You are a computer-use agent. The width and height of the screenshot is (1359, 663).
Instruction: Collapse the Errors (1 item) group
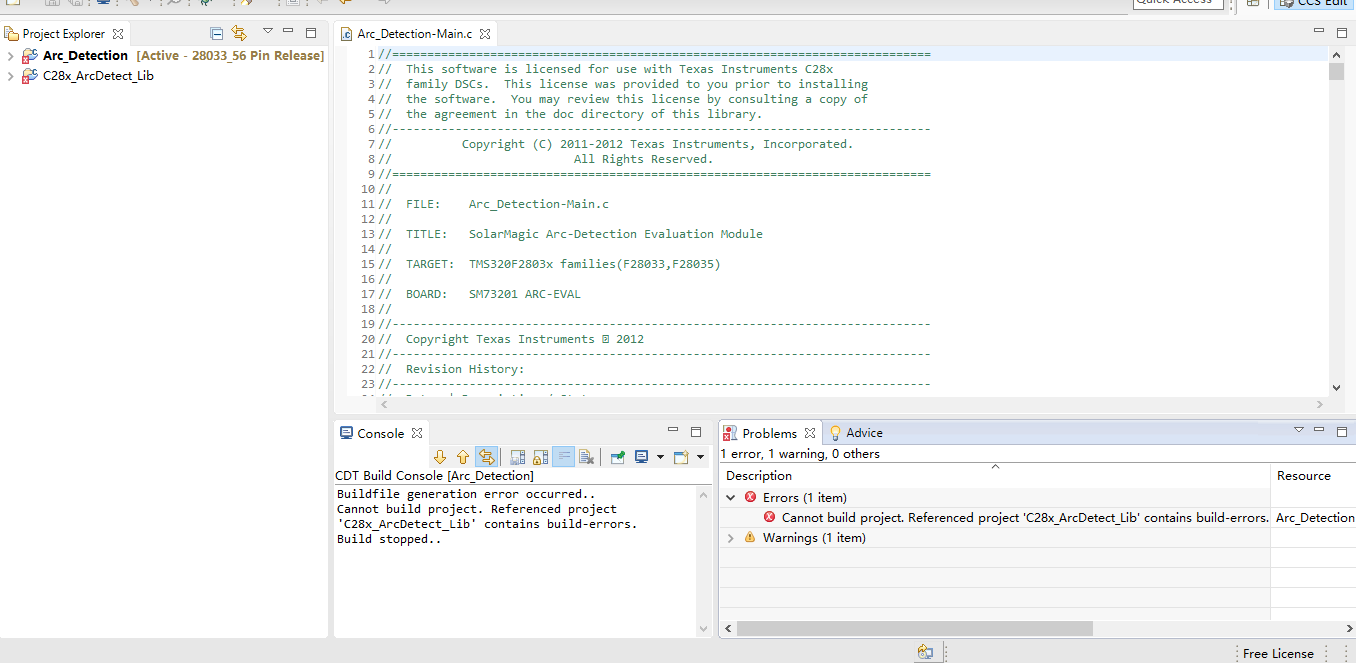pos(731,497)
